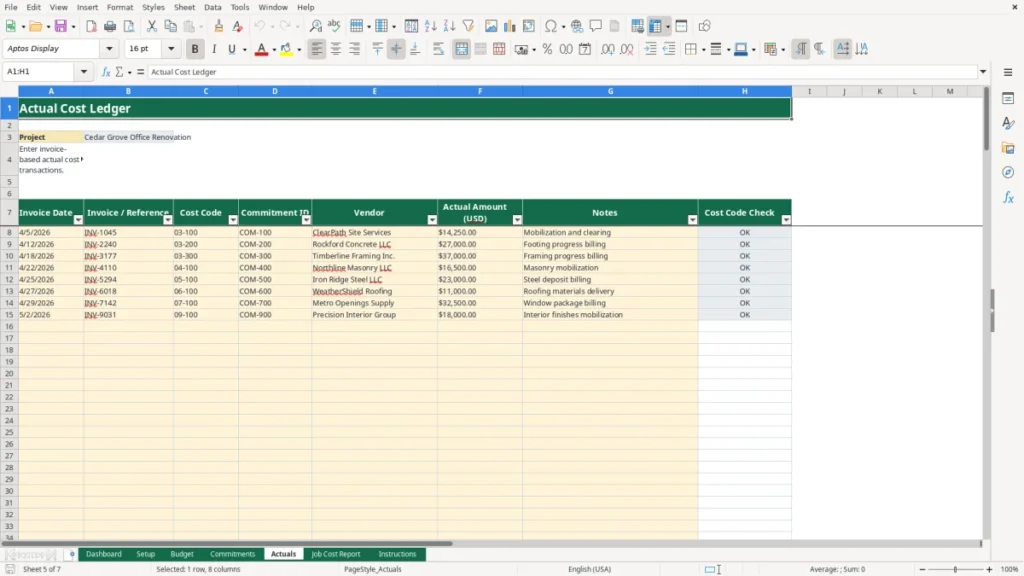
Task: Open Vendor column filter dropdown
Action: (x=432, y=220)
